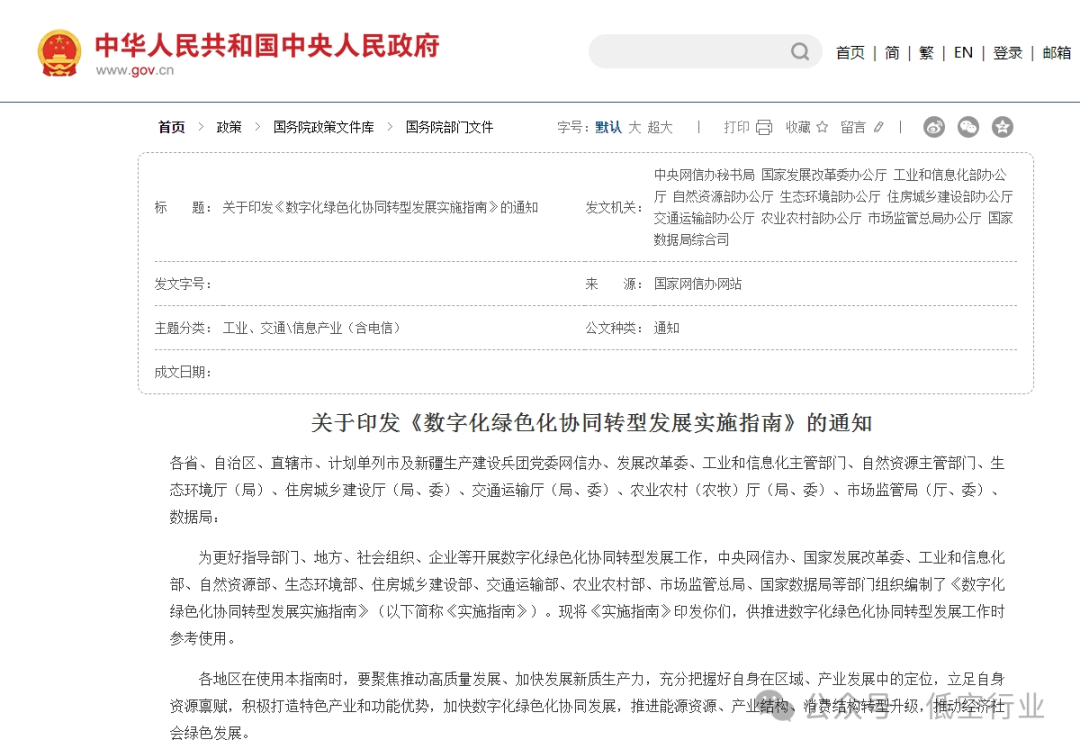
Task: Click the pencil icon beside 留言
Action: click(x=878, y=127)
